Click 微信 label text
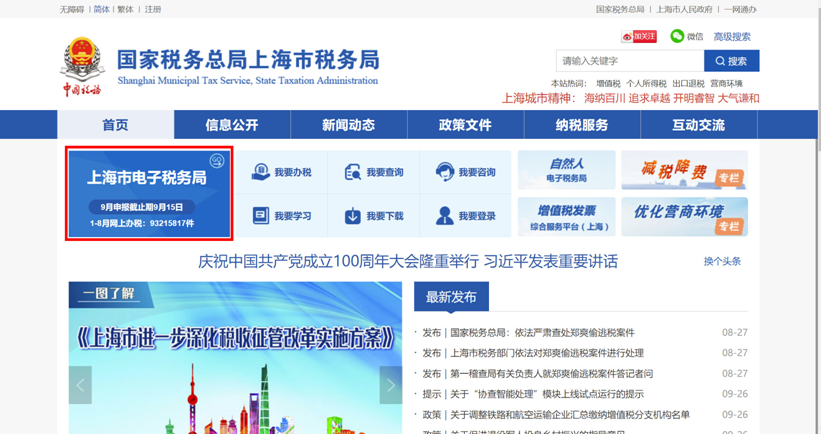This screenshot has width=821, height=438. [x=695, y=37]
